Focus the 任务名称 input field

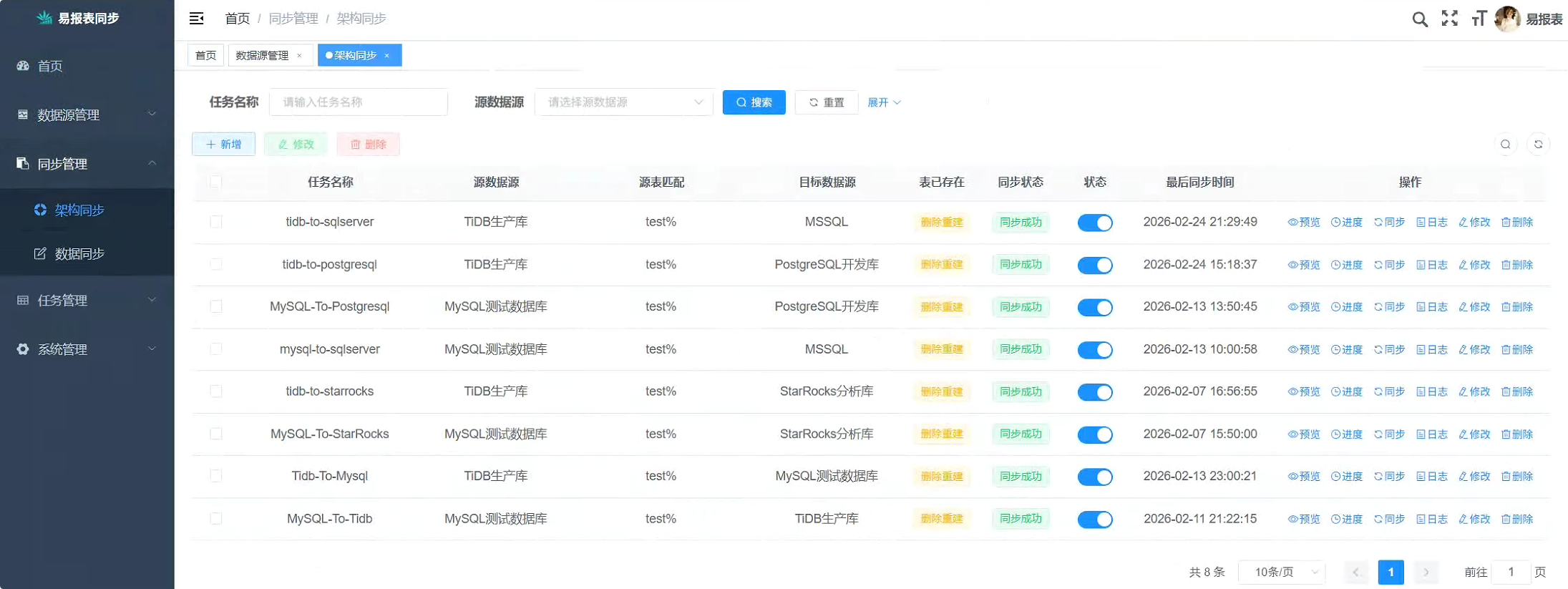359,102
